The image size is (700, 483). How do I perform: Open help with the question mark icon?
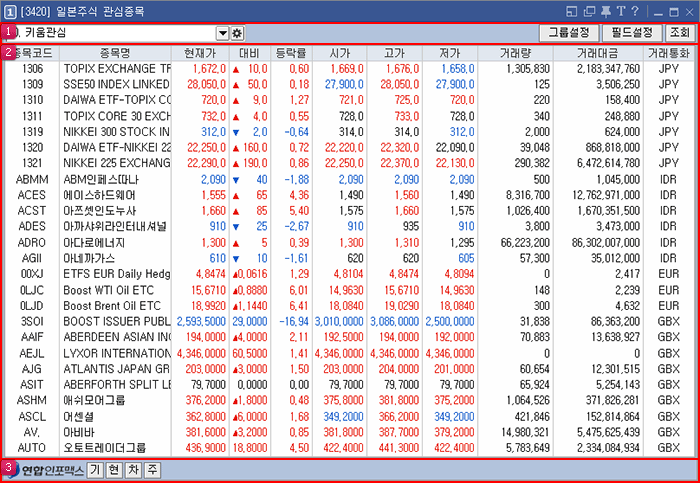635,11
